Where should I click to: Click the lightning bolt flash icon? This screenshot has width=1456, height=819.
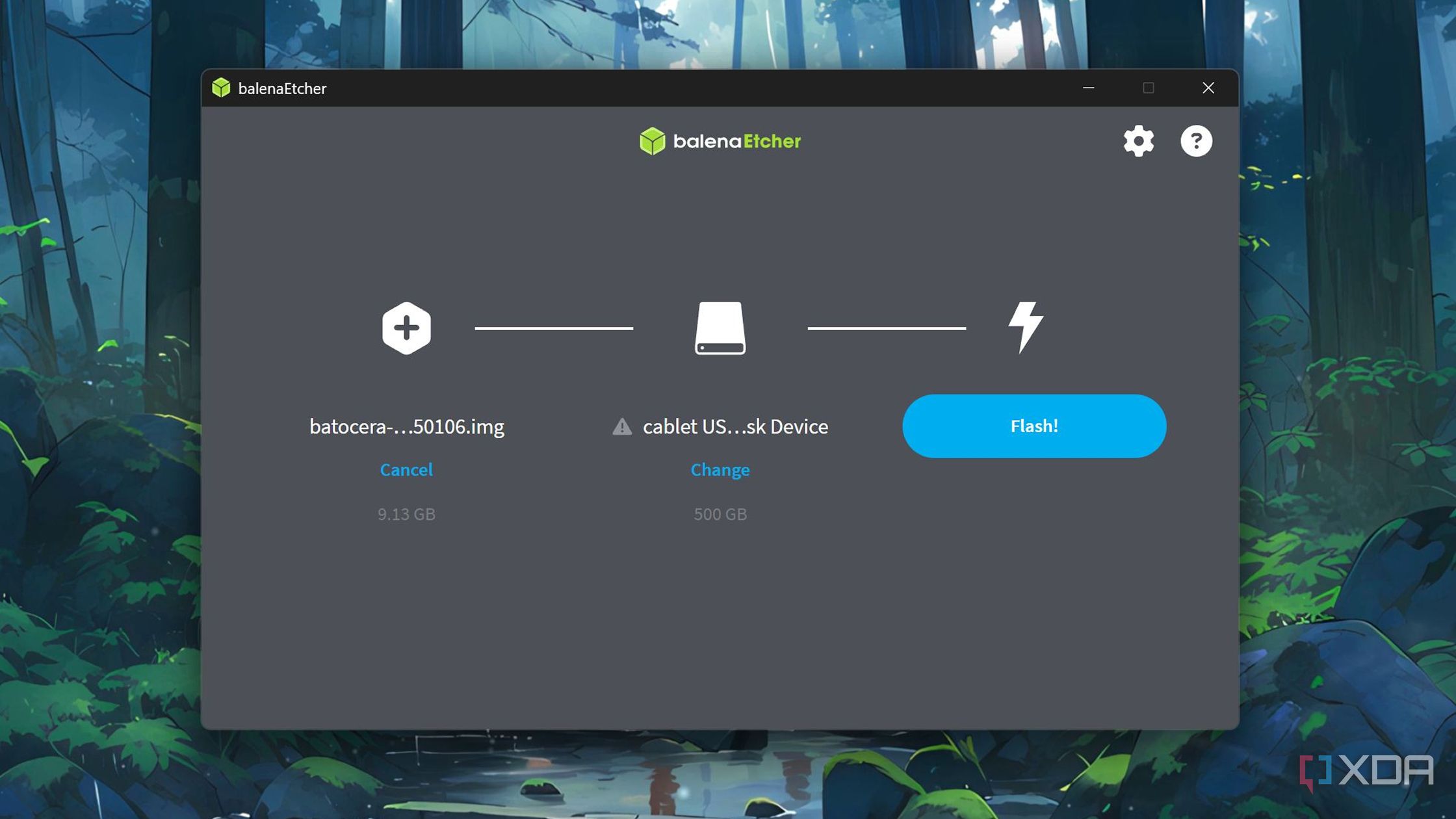[x=1026, y=327]
